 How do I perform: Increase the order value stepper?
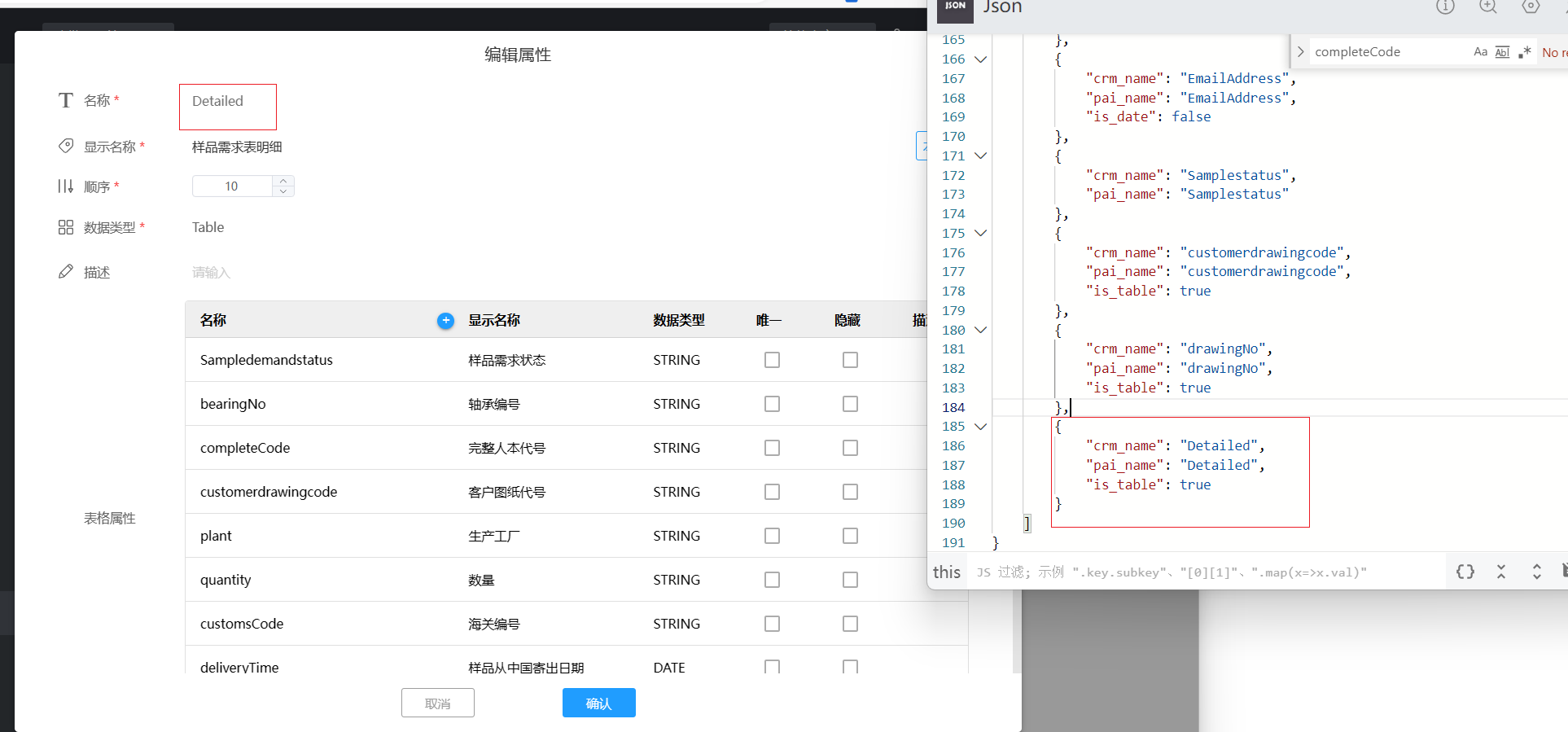pos(283,181)
